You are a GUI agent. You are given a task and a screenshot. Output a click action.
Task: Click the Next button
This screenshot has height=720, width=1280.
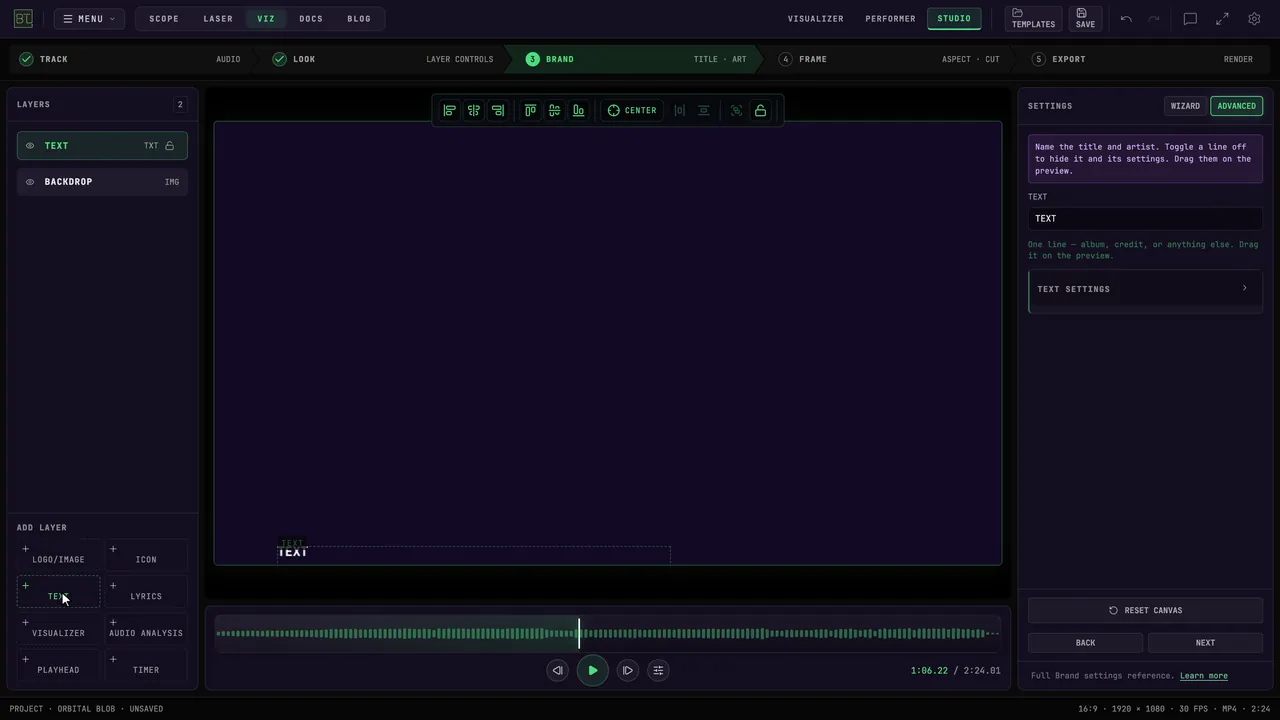click(1205, 643)
